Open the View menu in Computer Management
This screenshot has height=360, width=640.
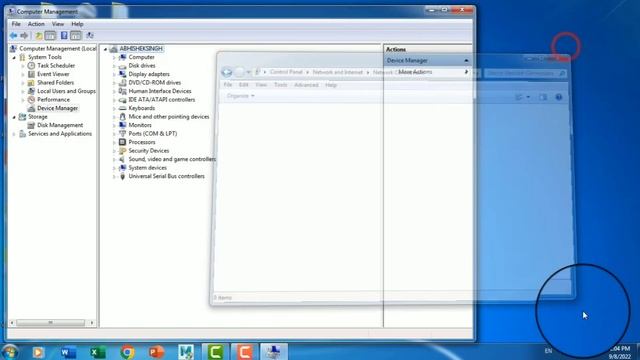(x=58, y=24)
